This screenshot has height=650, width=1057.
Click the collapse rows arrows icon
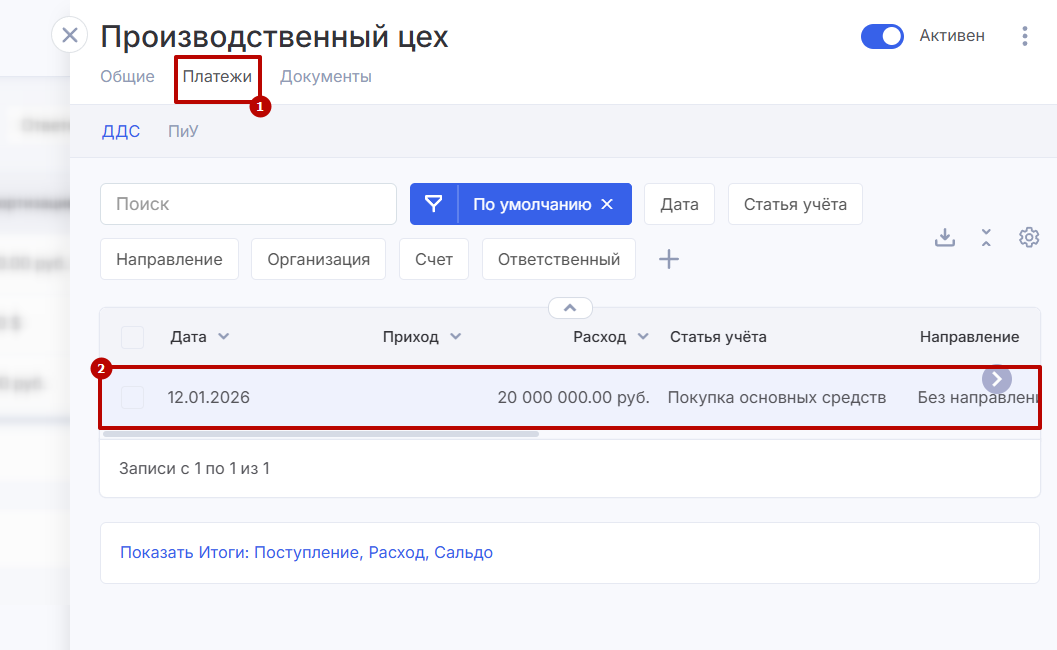tap(986, 237)
